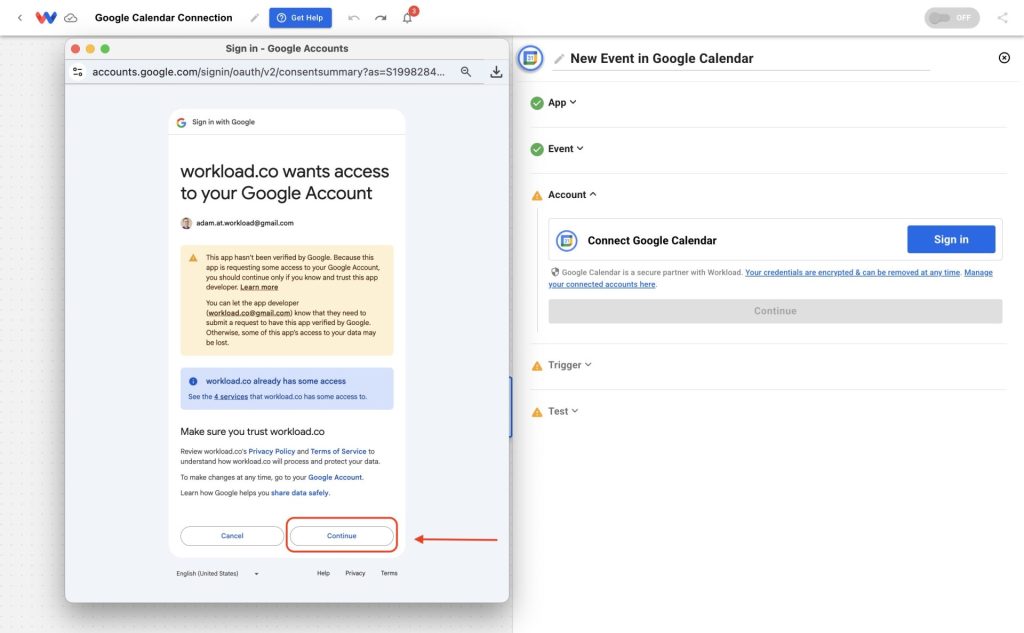Click the share icon at top right
Screen dimensions: 1024x633
1002,18
